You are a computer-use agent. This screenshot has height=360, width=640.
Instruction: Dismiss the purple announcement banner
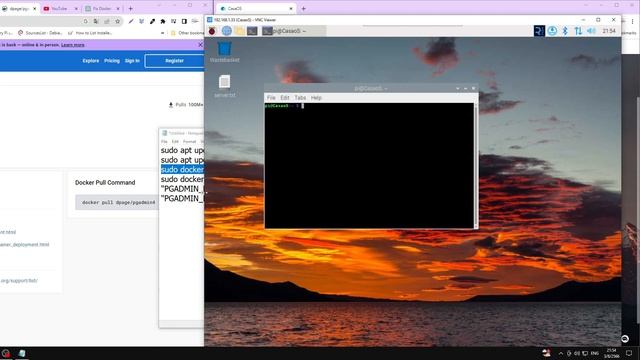coord(200,44)
